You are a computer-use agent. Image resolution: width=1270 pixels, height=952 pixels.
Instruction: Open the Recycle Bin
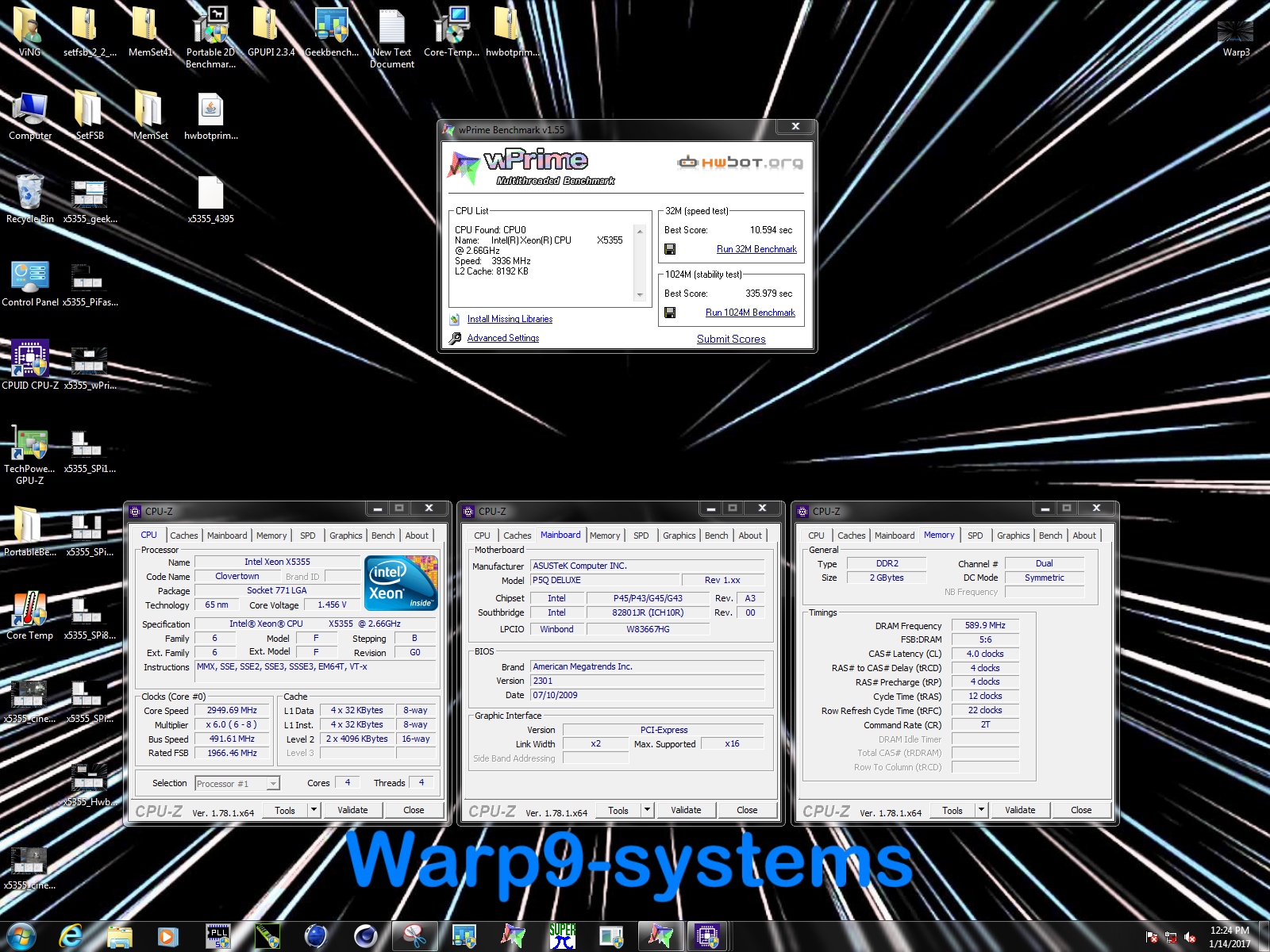click(x=30, y=198)
